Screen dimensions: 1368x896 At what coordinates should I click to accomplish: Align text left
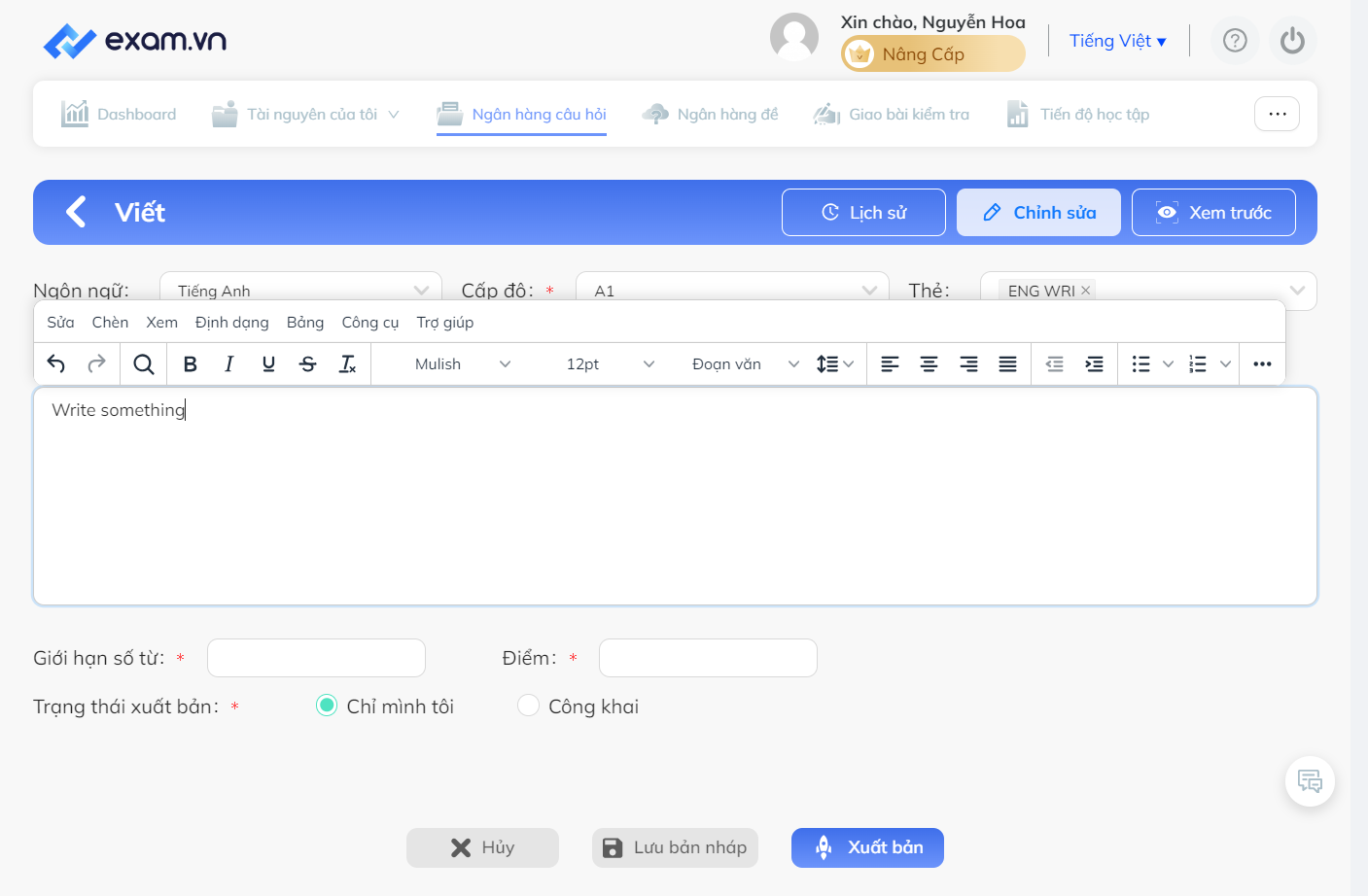[890, 364]
